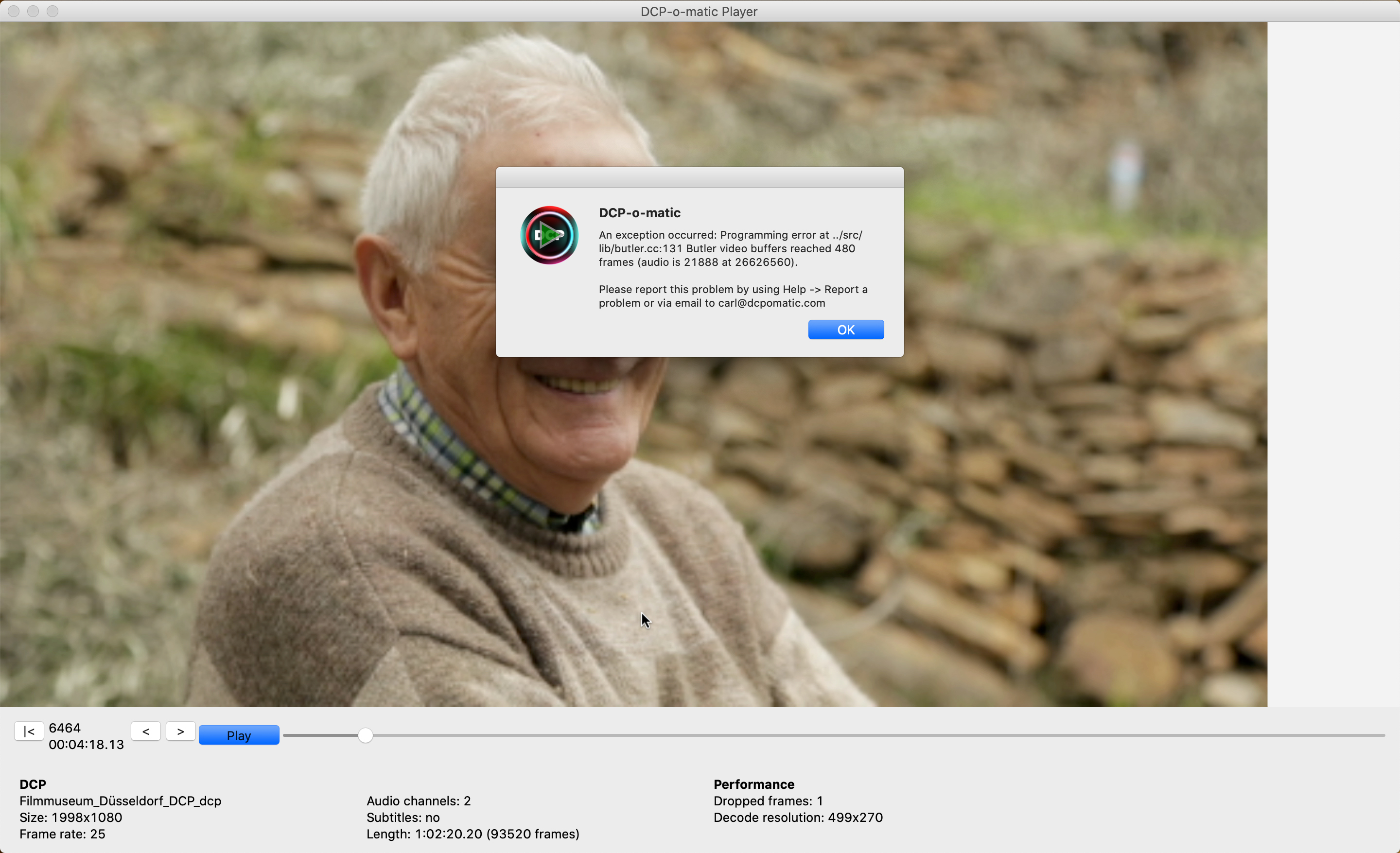The width and height of the screenshot is (1400, 853).
Task: Click the bold DCP-o-matic heading in the dialog
Action: coord(639,213)
